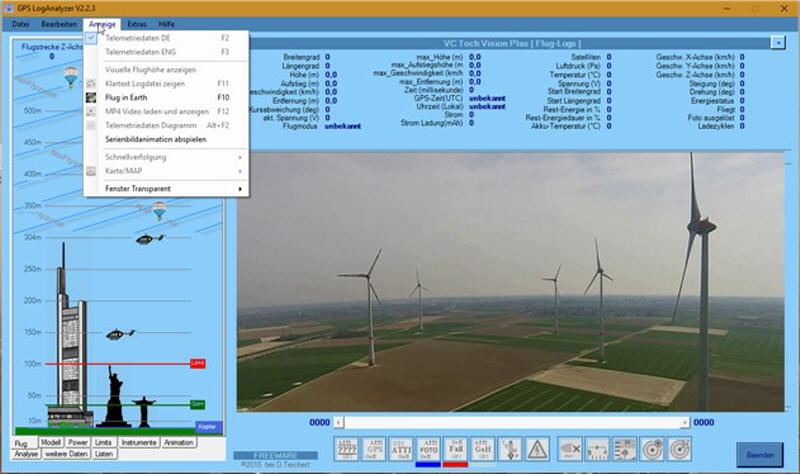Open the Extras menu
The width and height of the screenshot is (800, 474).
[x=137, y=24]
